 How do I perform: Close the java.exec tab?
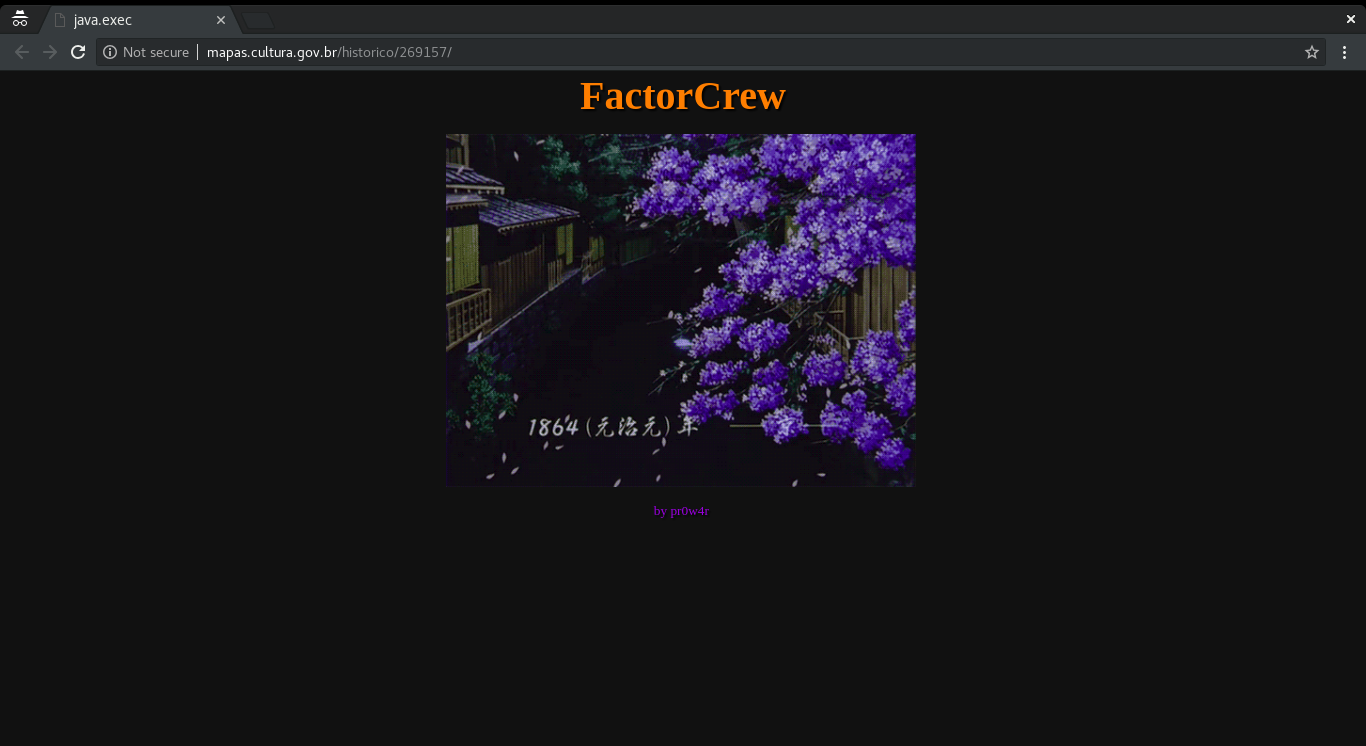[x=221, y=20]
